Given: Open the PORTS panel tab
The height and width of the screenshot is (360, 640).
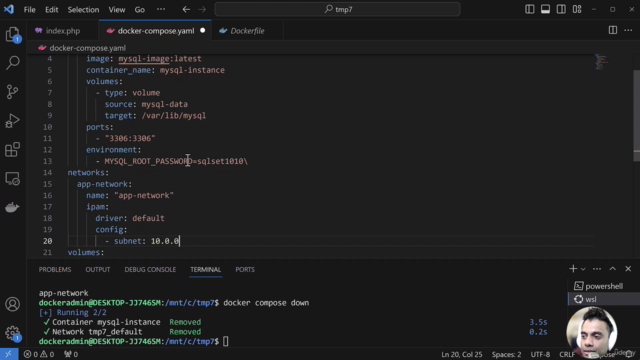Looking at the screenshot, I should [x=245, y=269].
